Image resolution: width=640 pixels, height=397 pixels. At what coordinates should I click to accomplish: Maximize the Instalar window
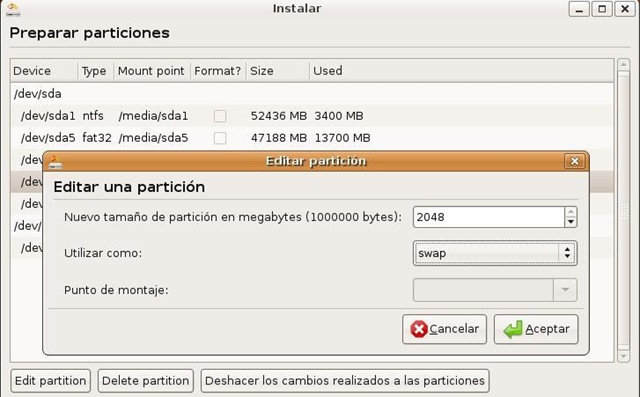click(x=602, y=9)
